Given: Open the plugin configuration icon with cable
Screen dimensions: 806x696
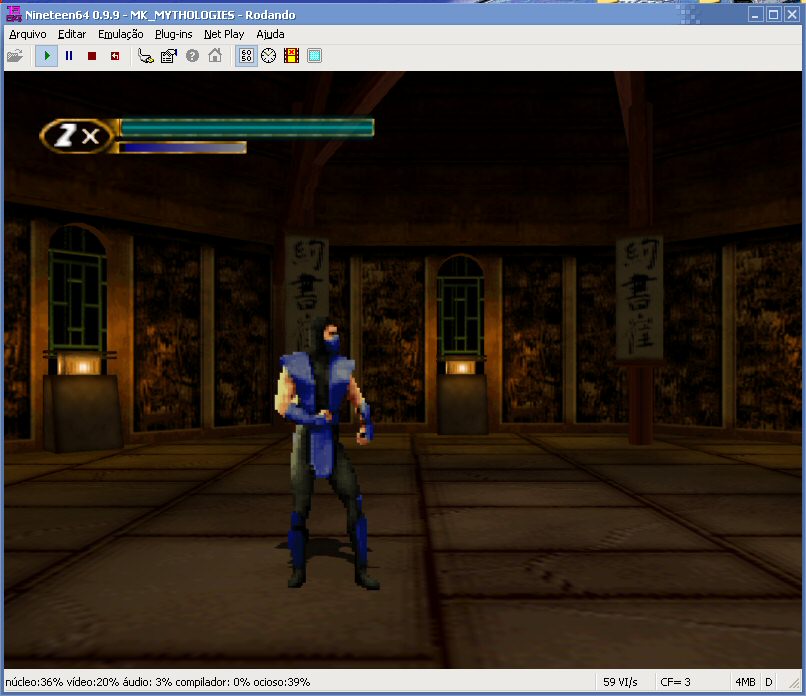Looking at the screenshot, I should pos(146,56).
